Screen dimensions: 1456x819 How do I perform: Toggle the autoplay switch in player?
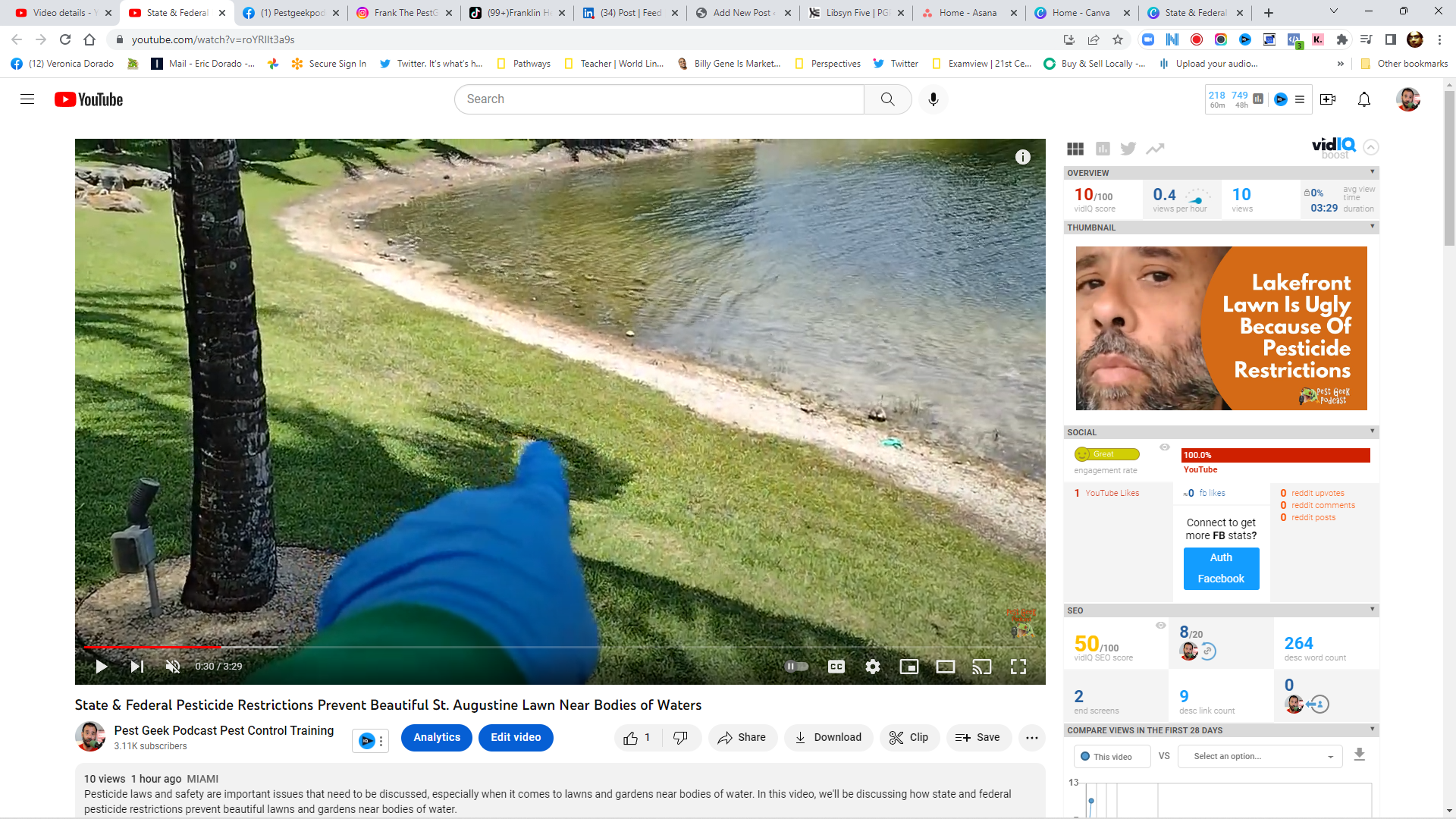pyautogui.click(x=796, y=667)
